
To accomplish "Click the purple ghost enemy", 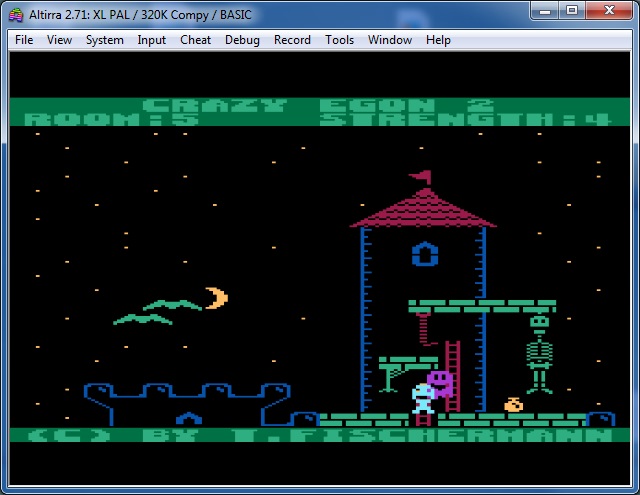I will (440, 383).
